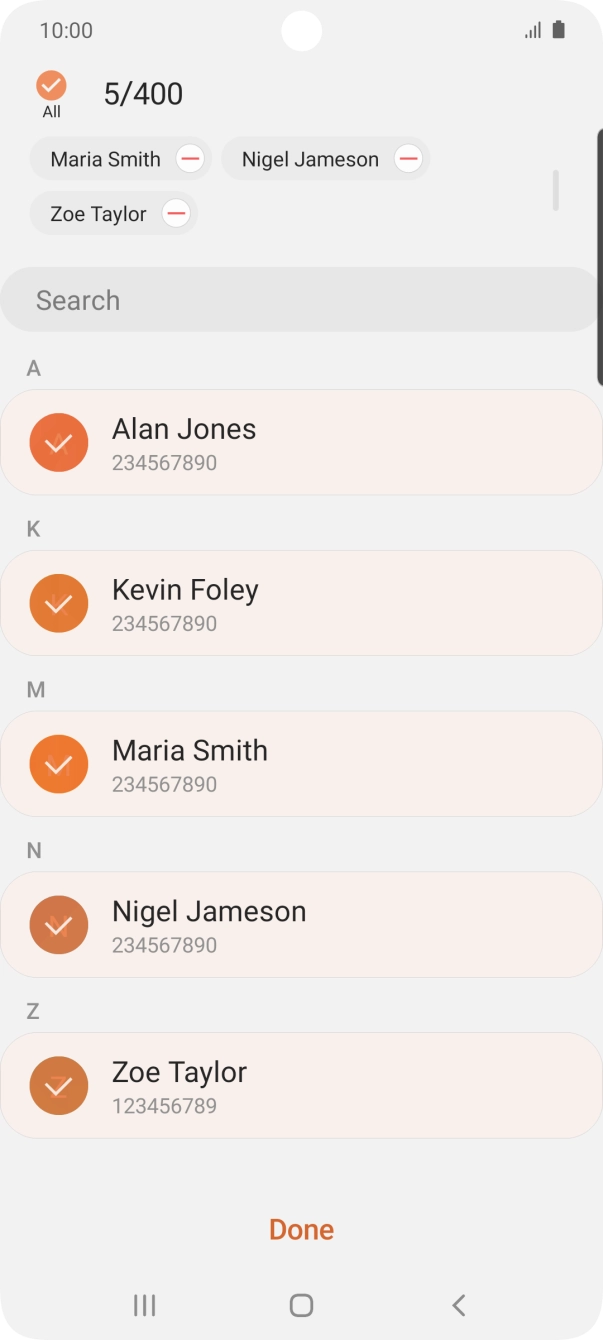Tap the Alan Jones contact name
603x1340 pixels.
click(184, 429)
